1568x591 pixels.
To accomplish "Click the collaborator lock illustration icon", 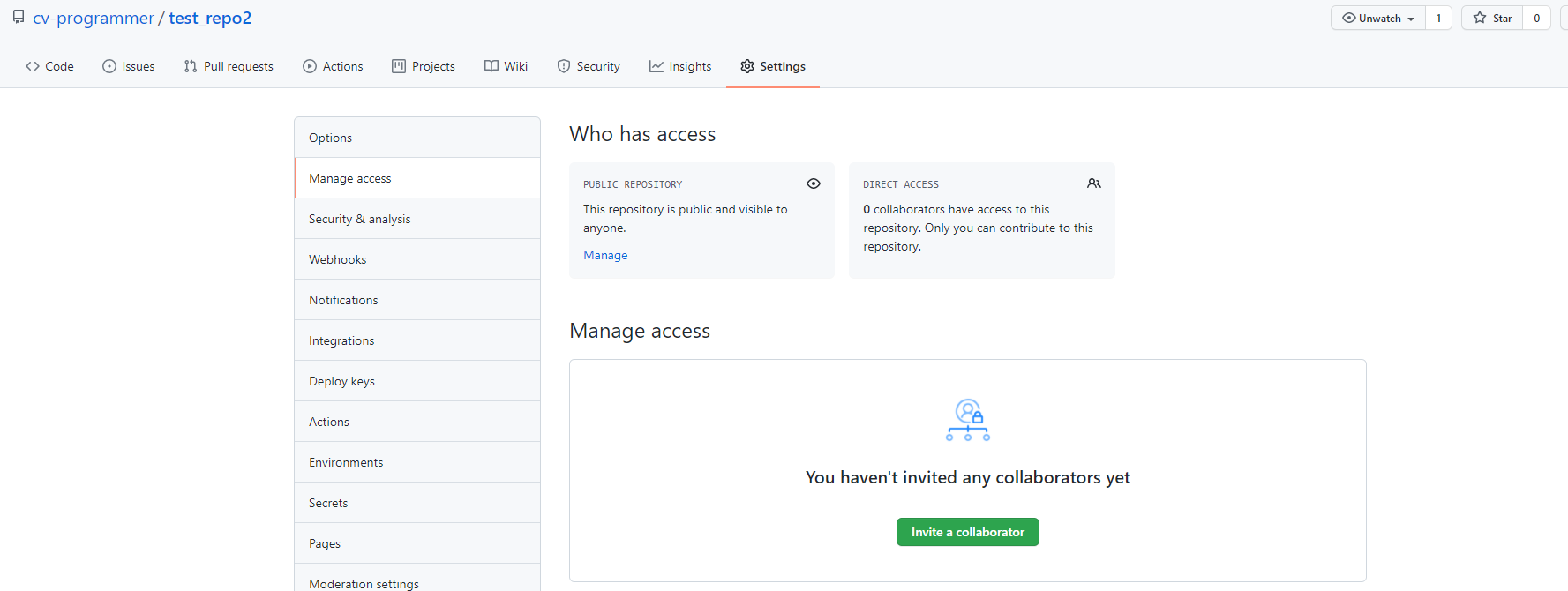I will point(968,420).
